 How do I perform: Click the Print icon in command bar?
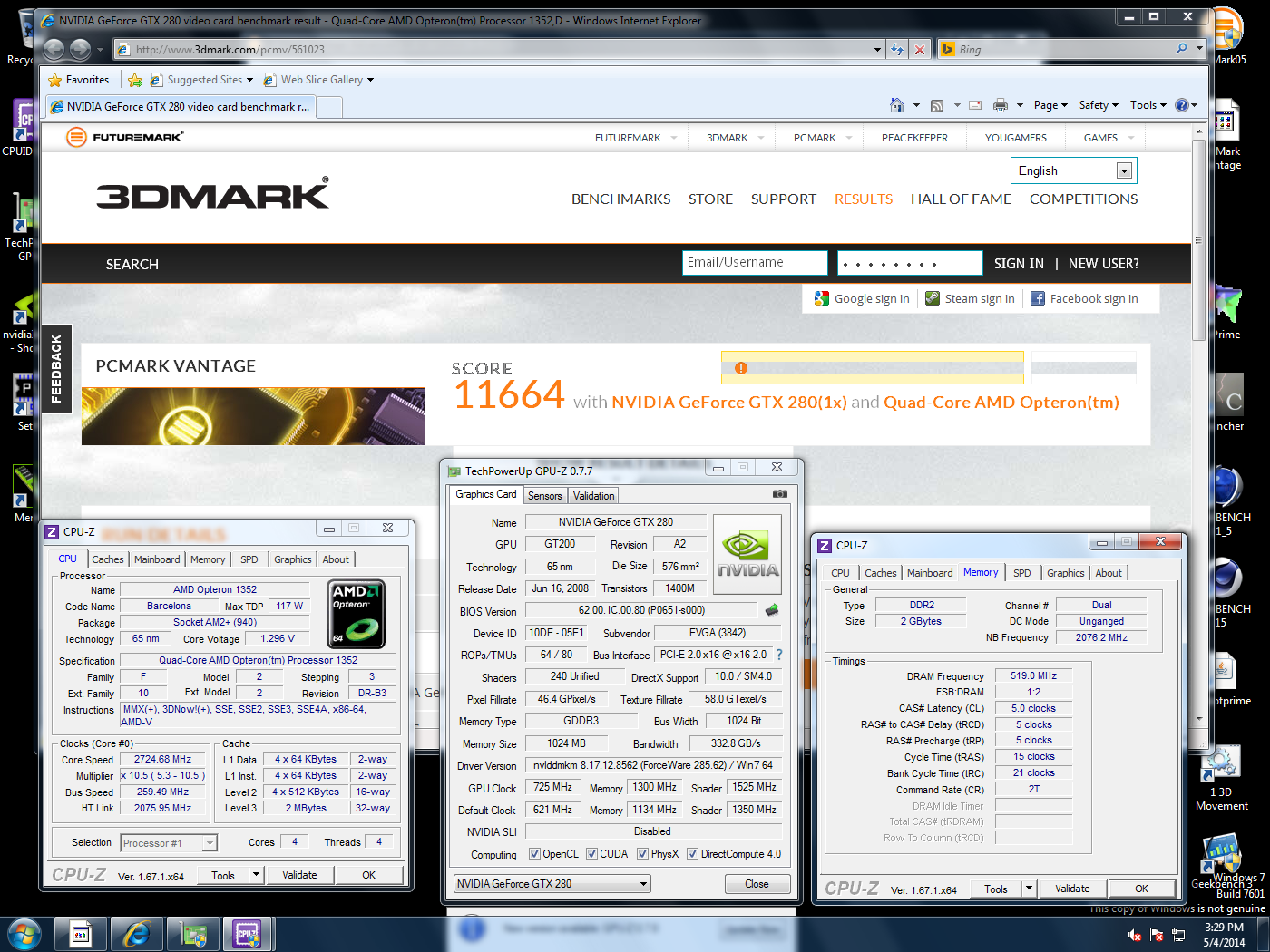pyautogui.click(x=1001, y=105)
